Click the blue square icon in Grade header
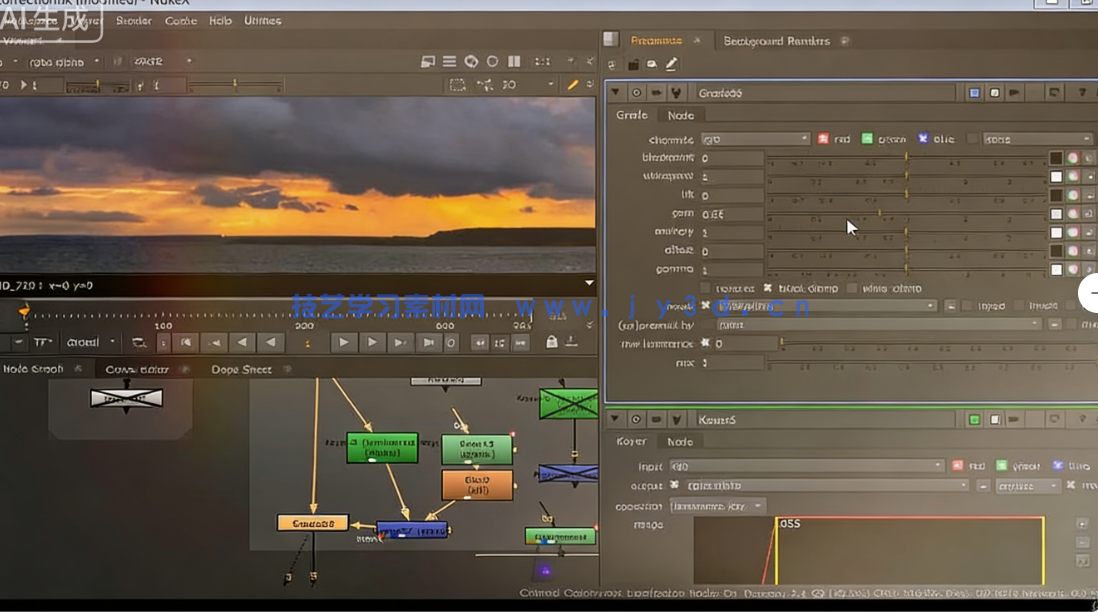The image size is (1098, 612). [974, 93]
